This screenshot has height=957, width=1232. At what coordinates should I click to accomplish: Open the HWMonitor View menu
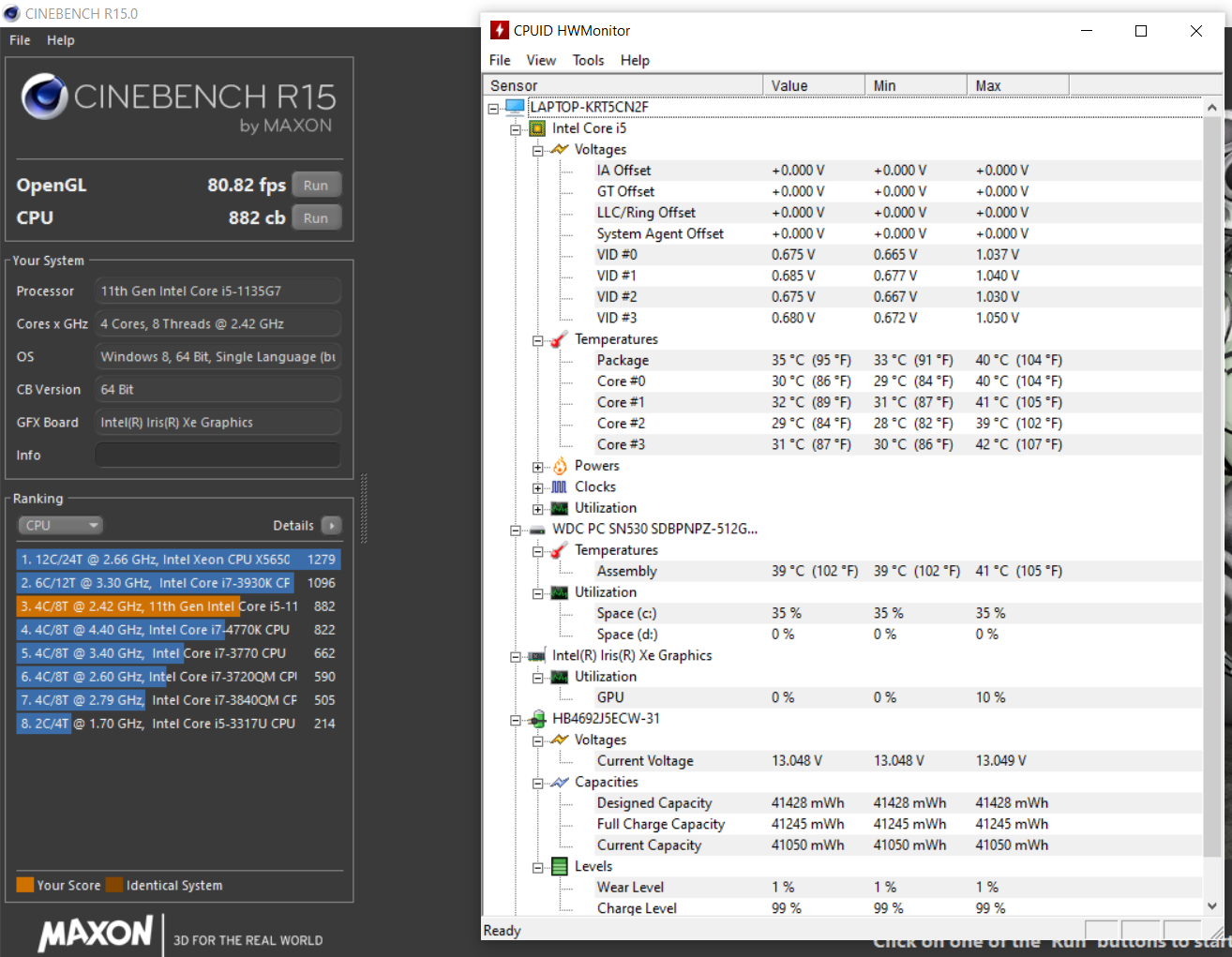click(541, 60)
